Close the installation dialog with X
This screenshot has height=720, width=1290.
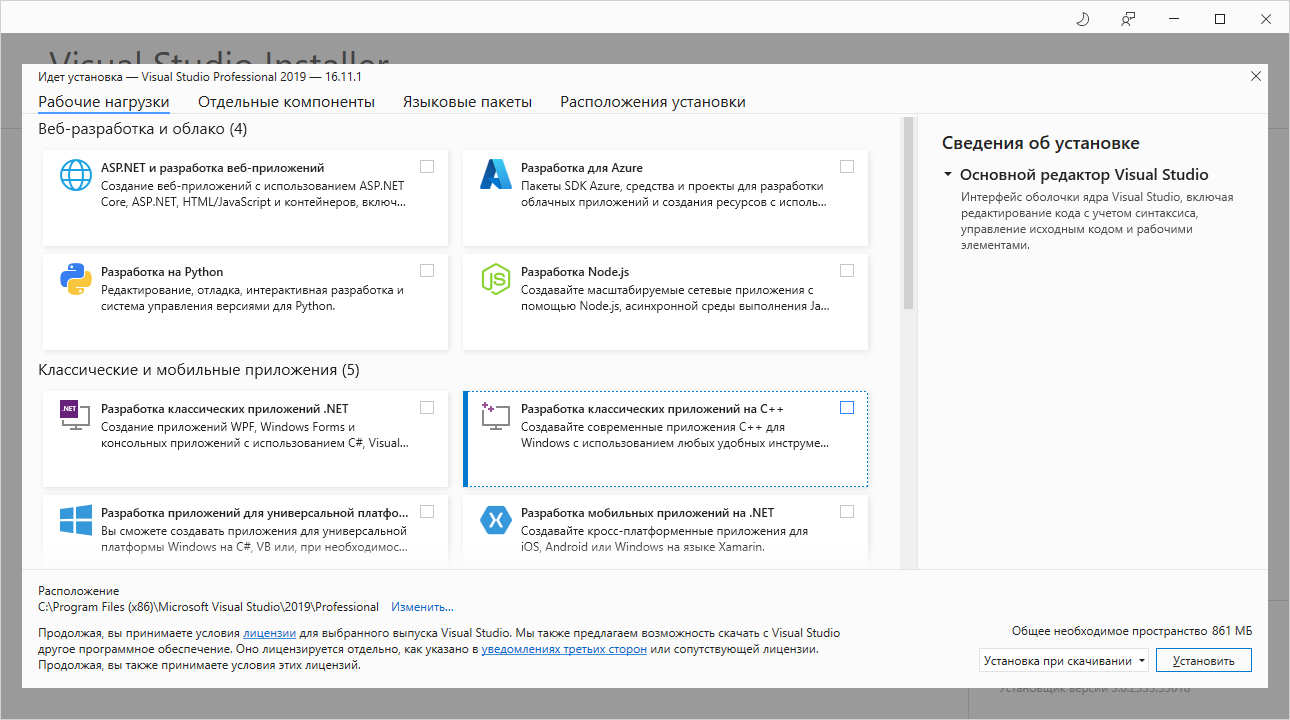1256,76
